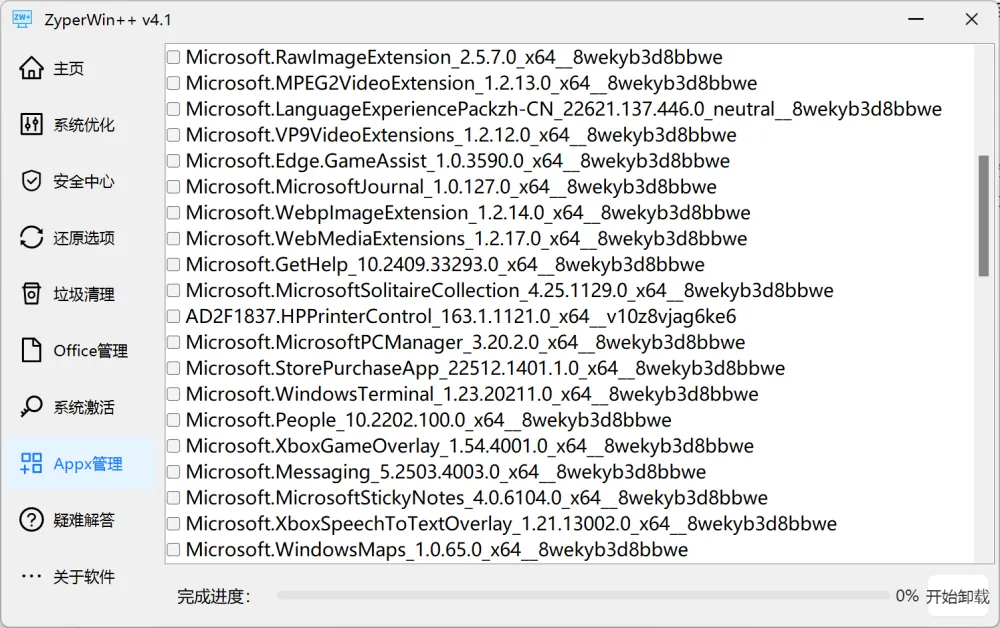Click the 完成进度 progress bar

pos(583,595)
